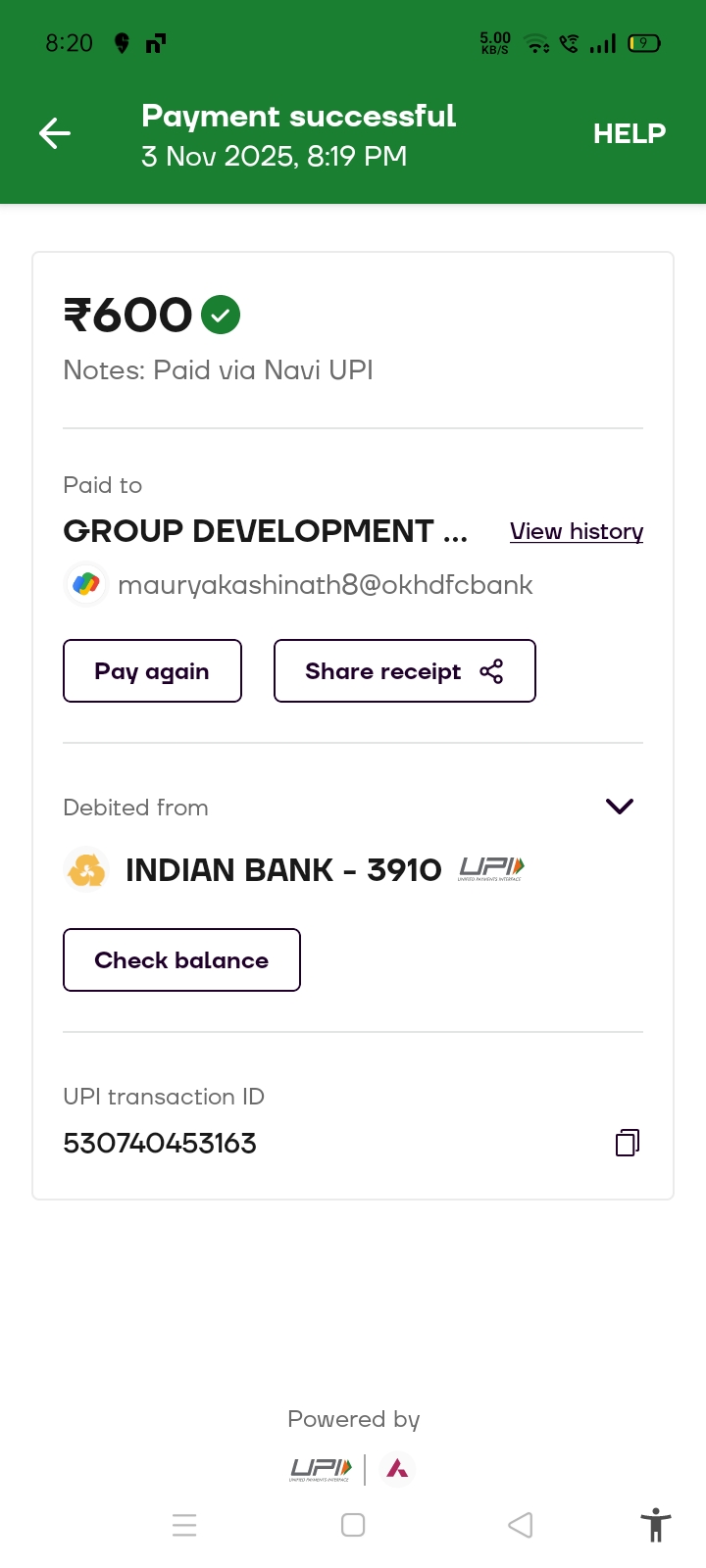The width and height of the screenshot is (706, 1568).
Task: Tap the Axis Bank logo at the bottom
Action: click(x=397, y=1468)
